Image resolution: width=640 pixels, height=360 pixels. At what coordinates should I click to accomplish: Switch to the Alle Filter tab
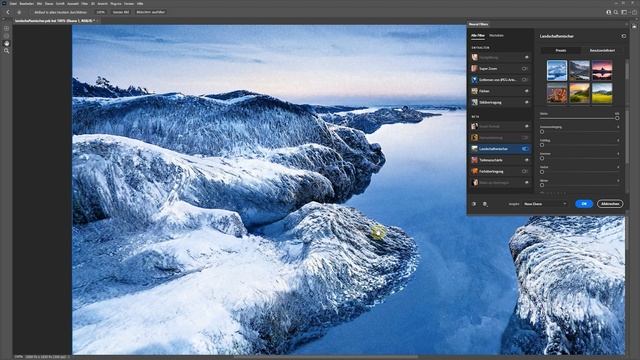(478, 36)
